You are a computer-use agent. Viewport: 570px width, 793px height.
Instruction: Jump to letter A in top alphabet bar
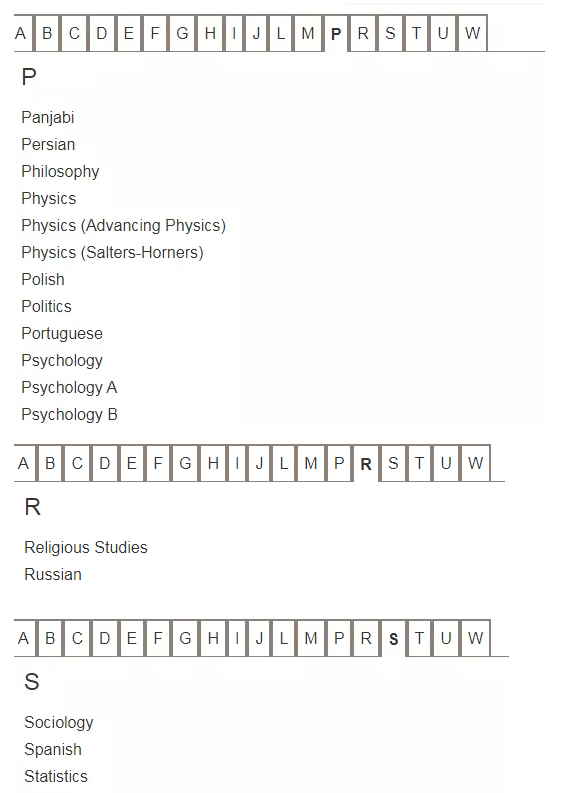[21, 33]
